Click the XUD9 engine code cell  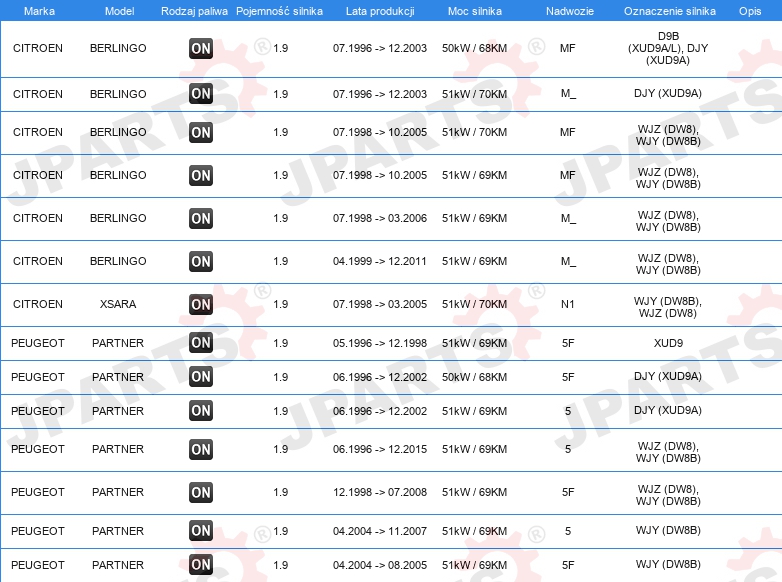668,343
